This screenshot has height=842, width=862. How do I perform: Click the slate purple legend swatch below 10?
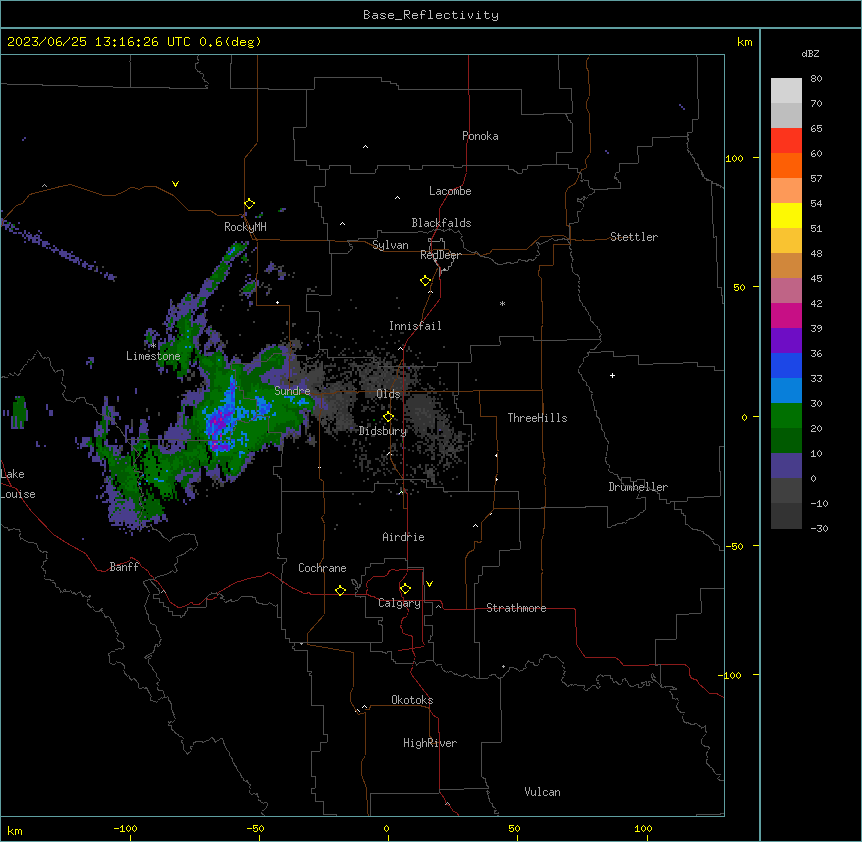tap(786, 466)
